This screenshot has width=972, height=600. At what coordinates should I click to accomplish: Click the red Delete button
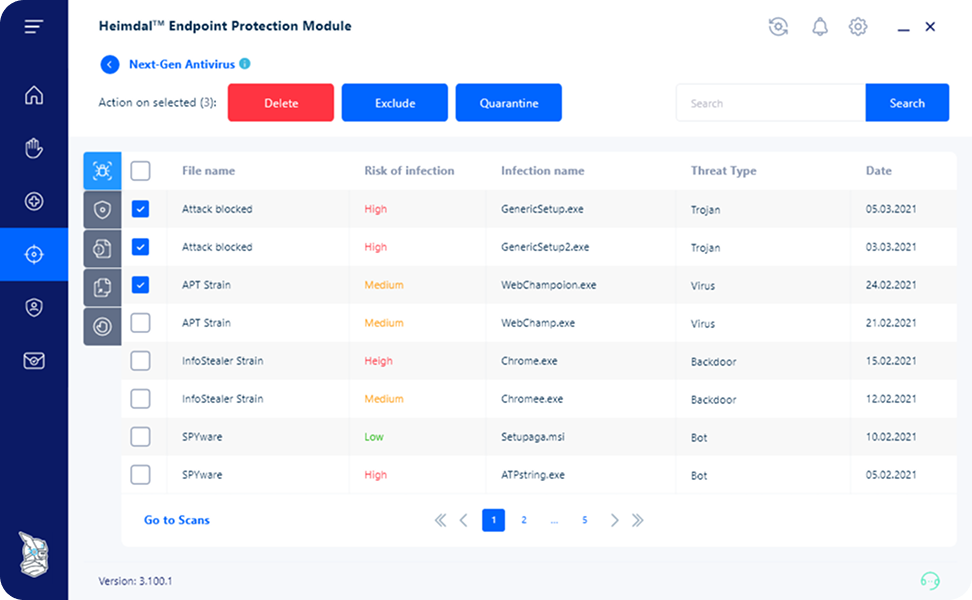281,103
